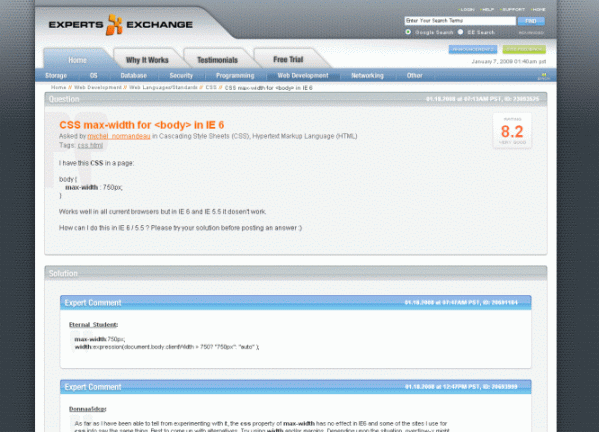This screenshot has width=599, height=432.
Task: Open the Security category menu
Action: [181, 76]
